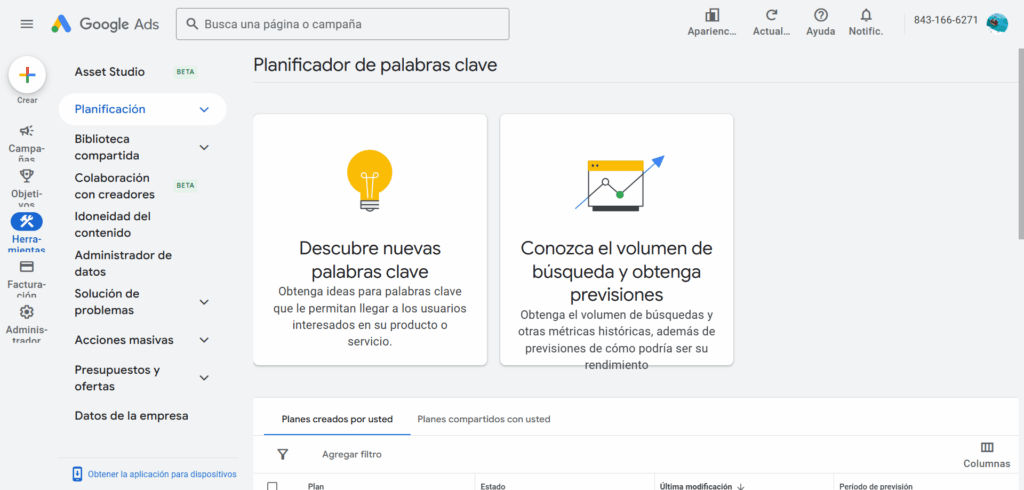This screenshot has width=1024, height=490.
Task: Click the lightbulb illustration
Action: pyautogui.click(x=370, y=181)
